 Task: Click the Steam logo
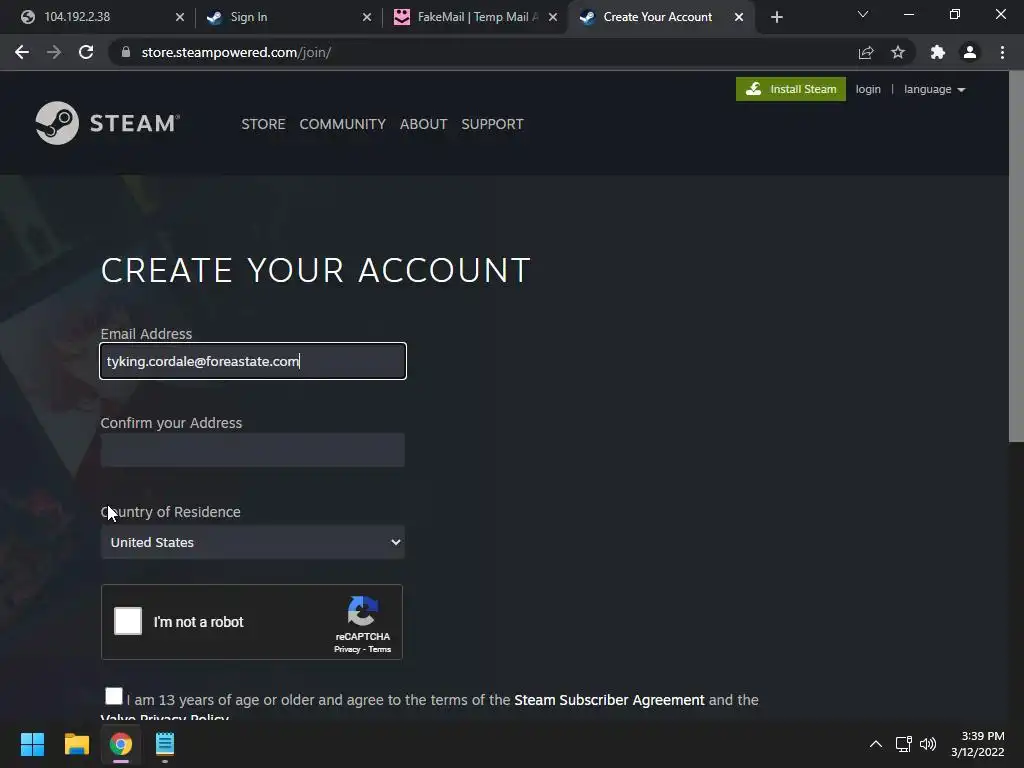108,123
